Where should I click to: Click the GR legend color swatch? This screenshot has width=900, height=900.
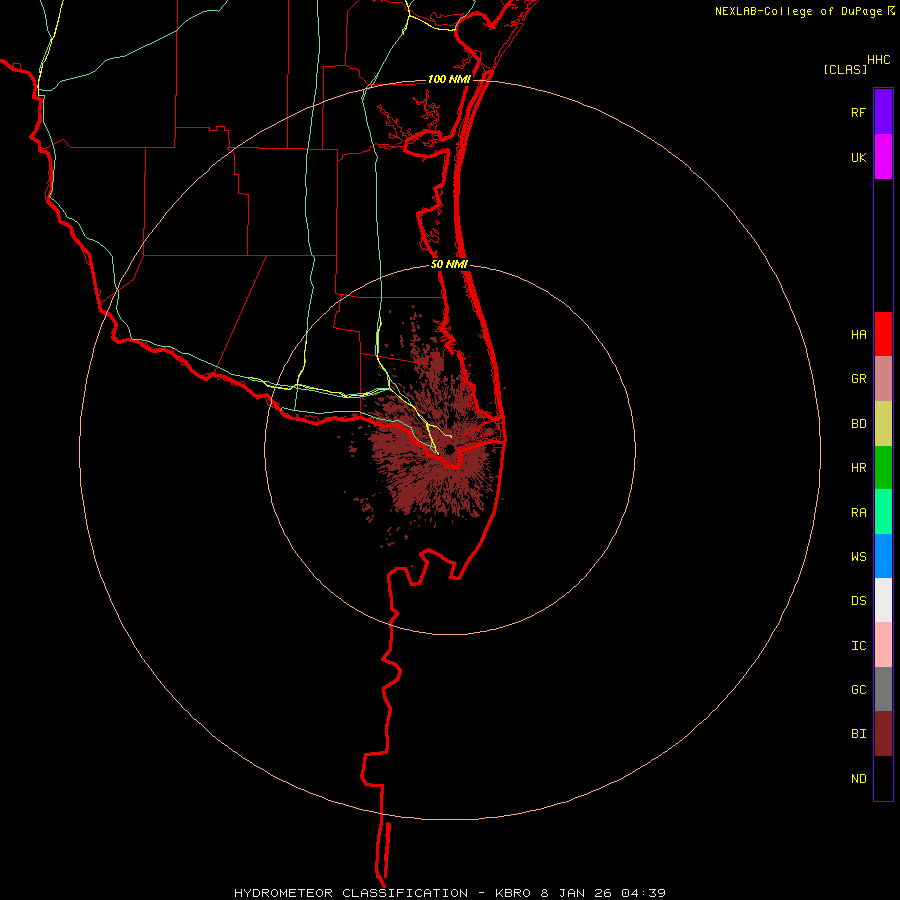tap(883, 379)
